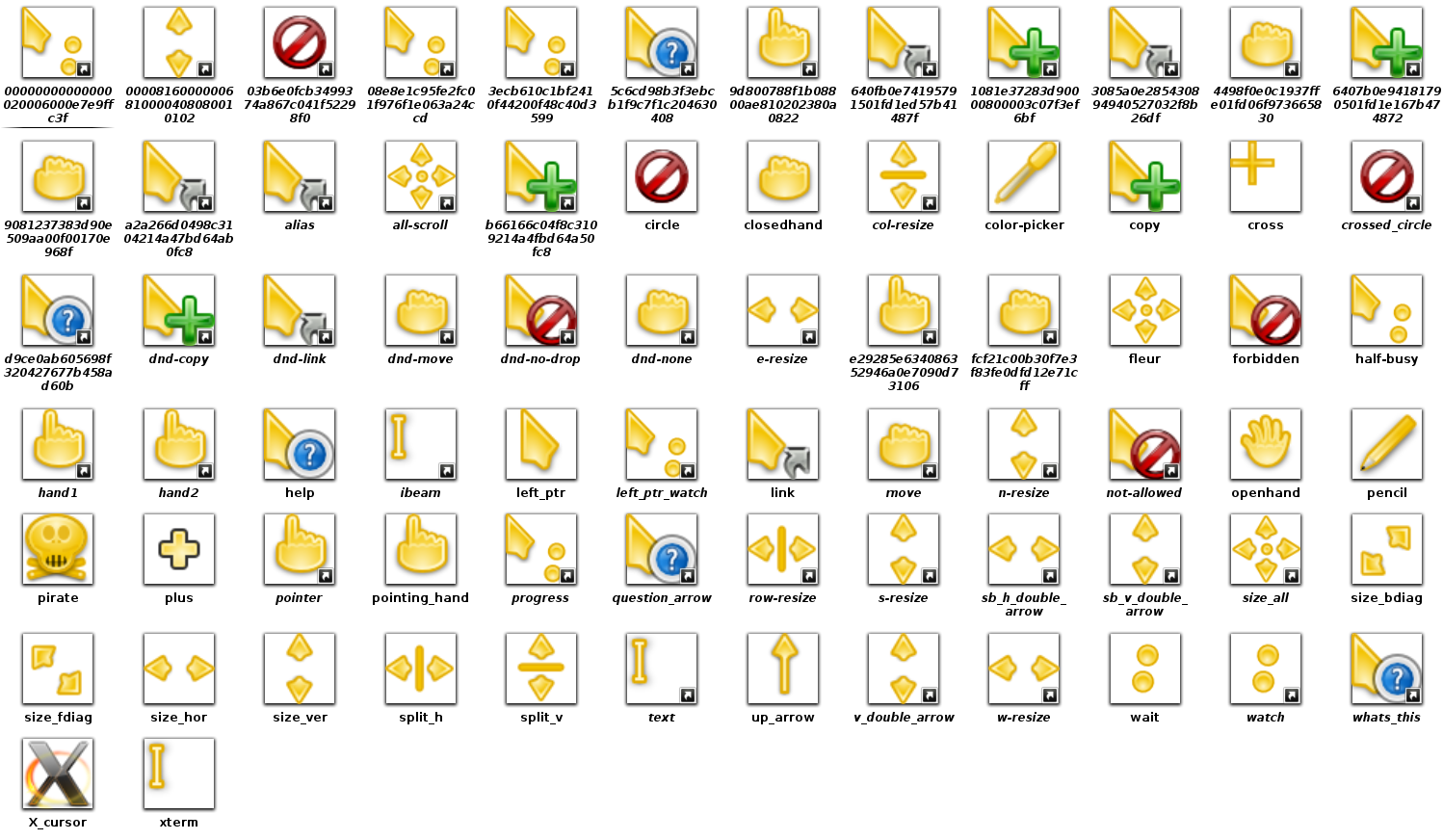Screen dimensions: 1443x840
Task: Click the sb_h_double_arrow cursor icon
Action: (1024, 549)
